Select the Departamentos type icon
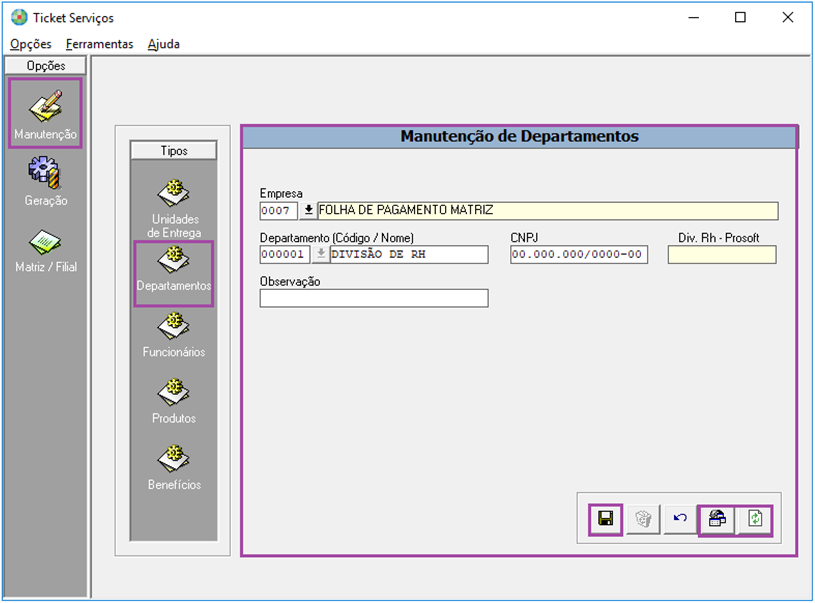The image size is (815, 603). [x=174, y=259]
